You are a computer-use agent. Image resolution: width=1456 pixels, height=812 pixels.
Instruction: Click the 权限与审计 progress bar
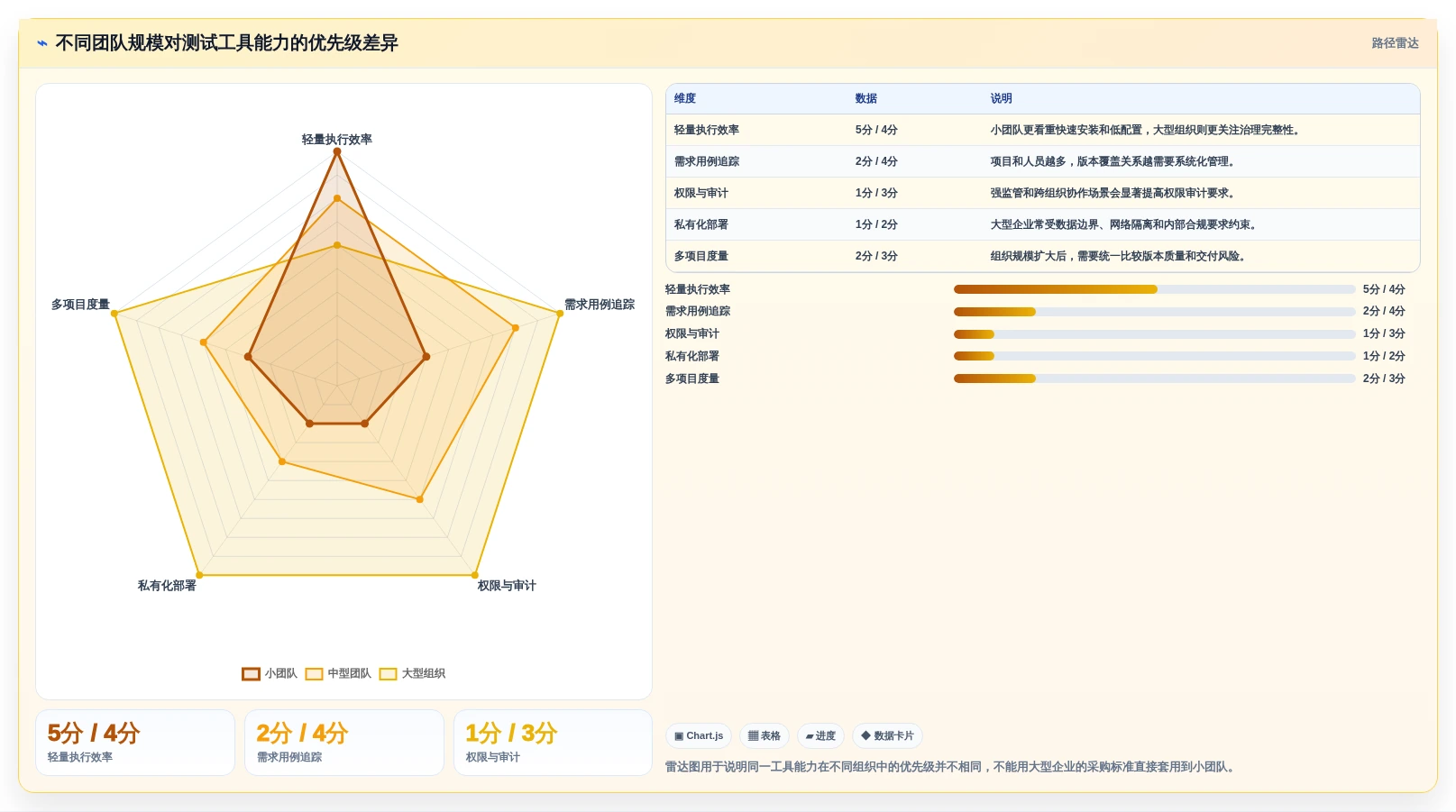(x=1155, y=334)
